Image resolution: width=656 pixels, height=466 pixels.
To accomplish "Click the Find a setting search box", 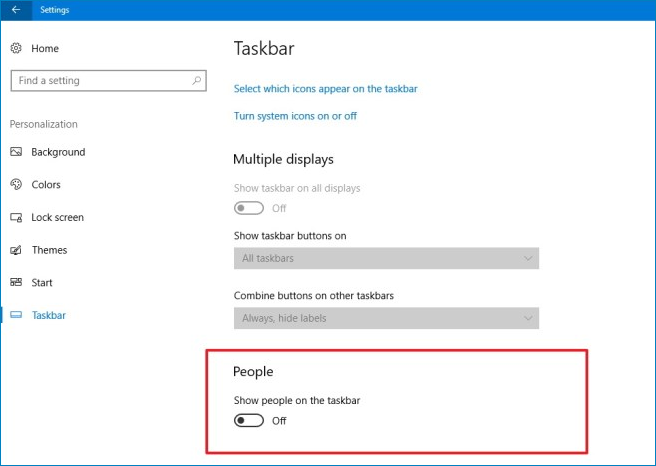I will pos(108,80).
